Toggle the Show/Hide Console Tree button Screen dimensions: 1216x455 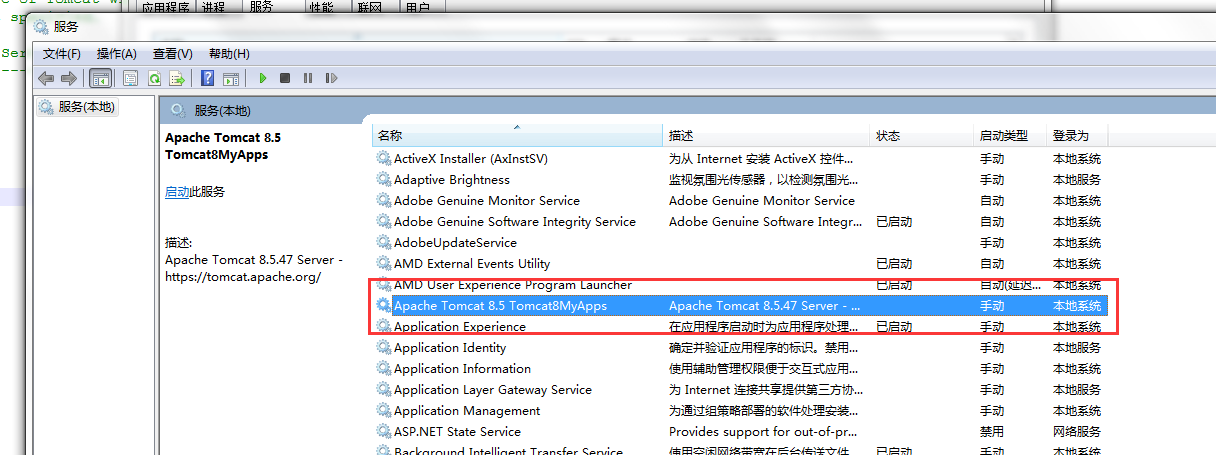click(101, 78)
